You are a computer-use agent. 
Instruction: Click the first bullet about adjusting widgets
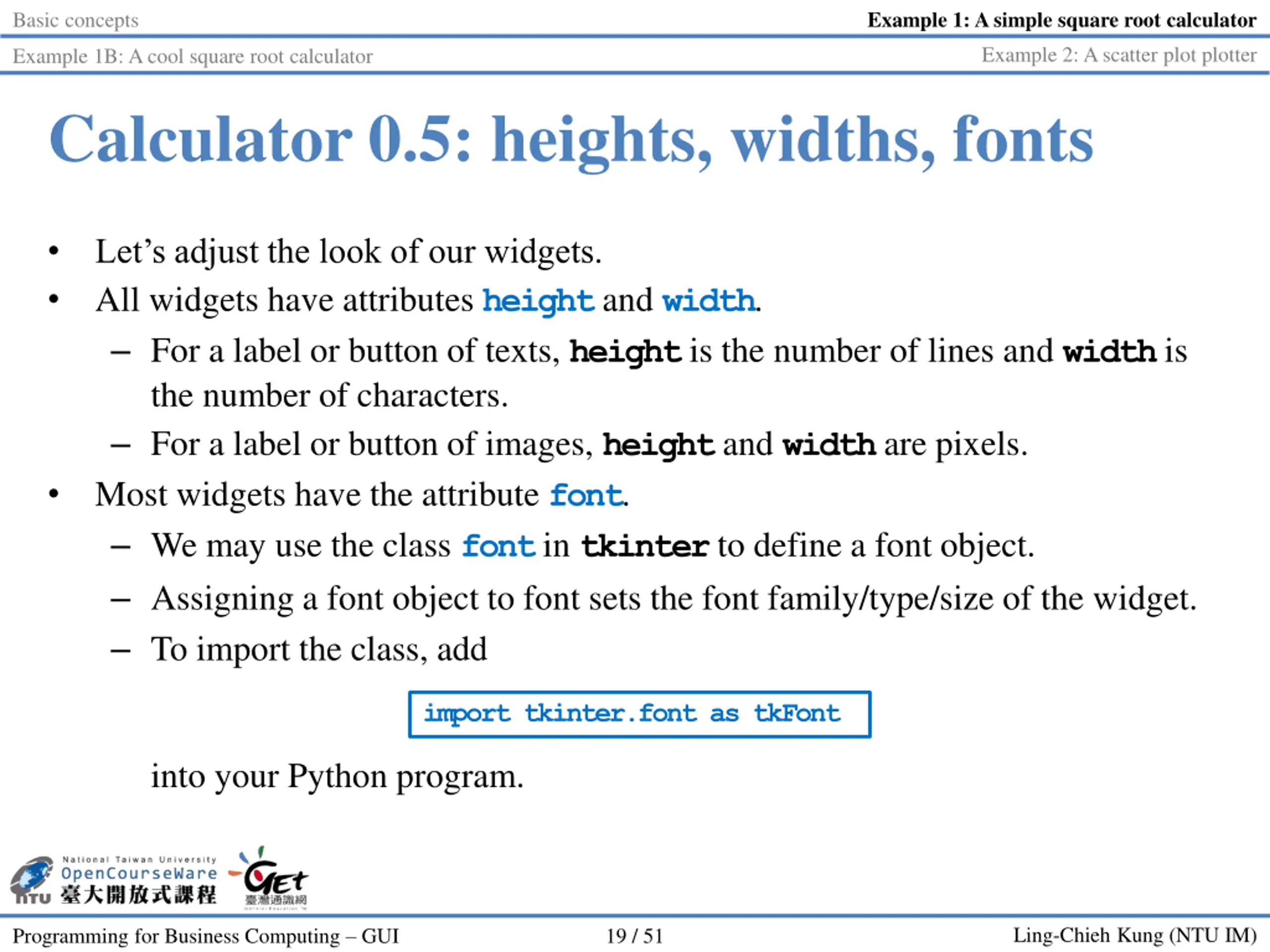coord(348,251)
